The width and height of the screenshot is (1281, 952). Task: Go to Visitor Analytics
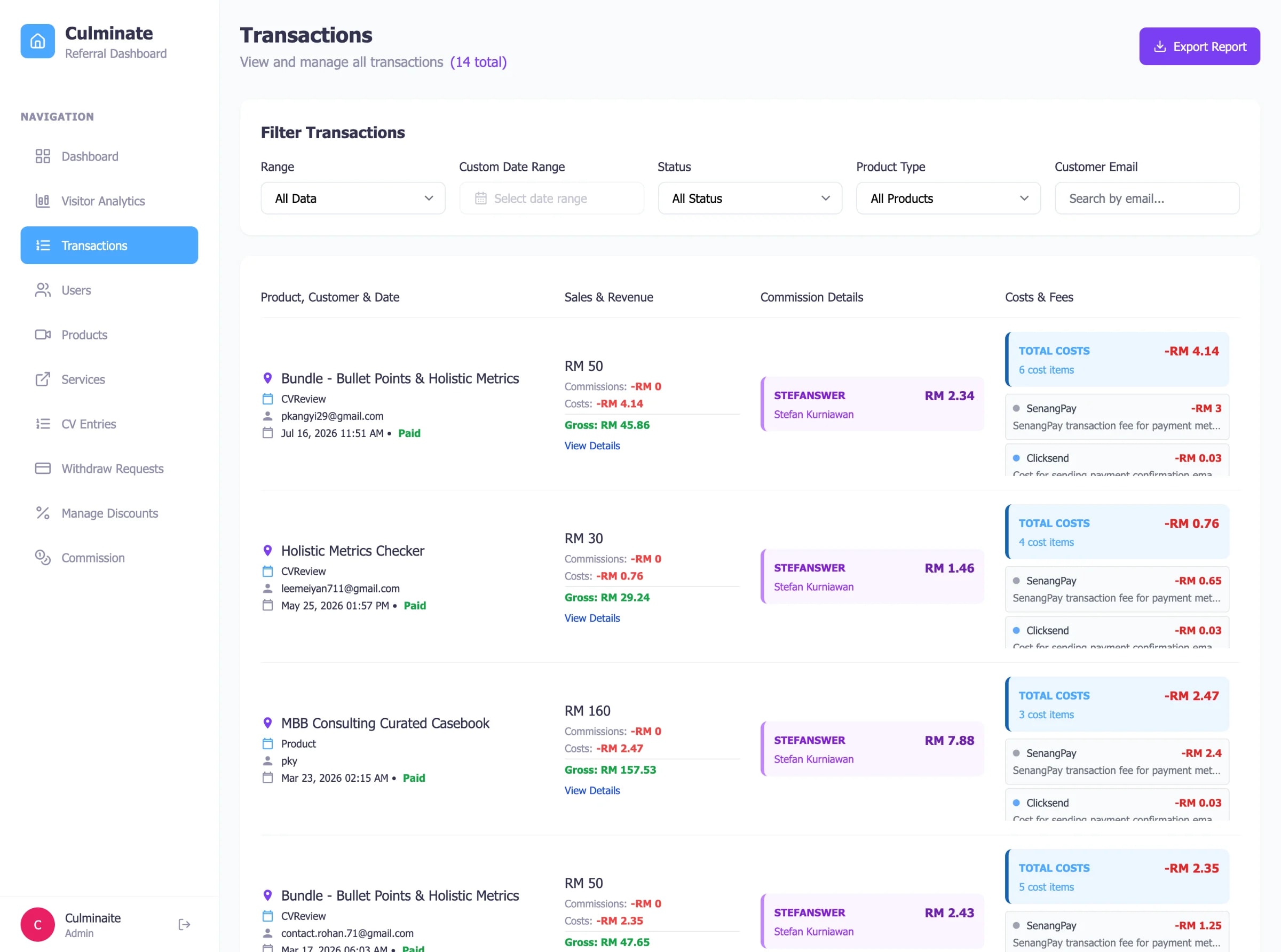click(109, 201)
